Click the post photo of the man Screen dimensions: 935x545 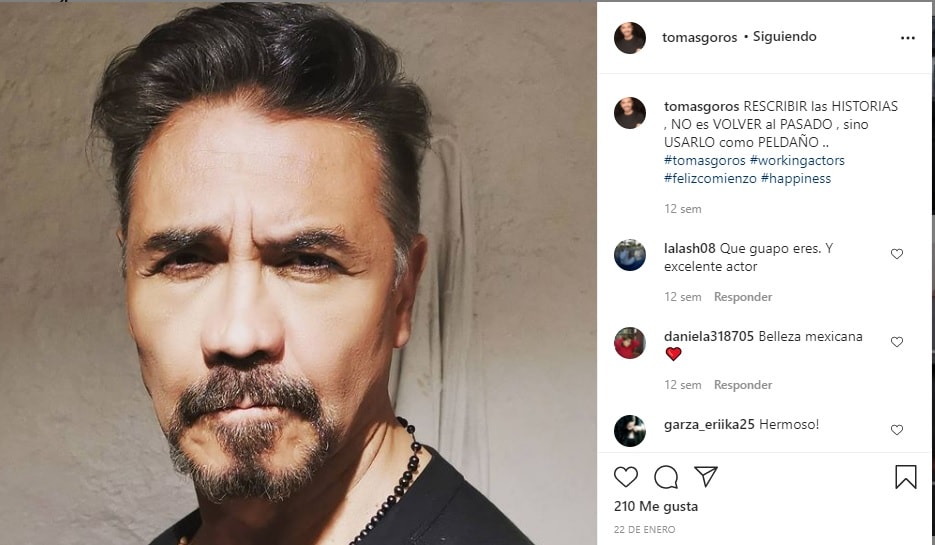click(298, 272)
